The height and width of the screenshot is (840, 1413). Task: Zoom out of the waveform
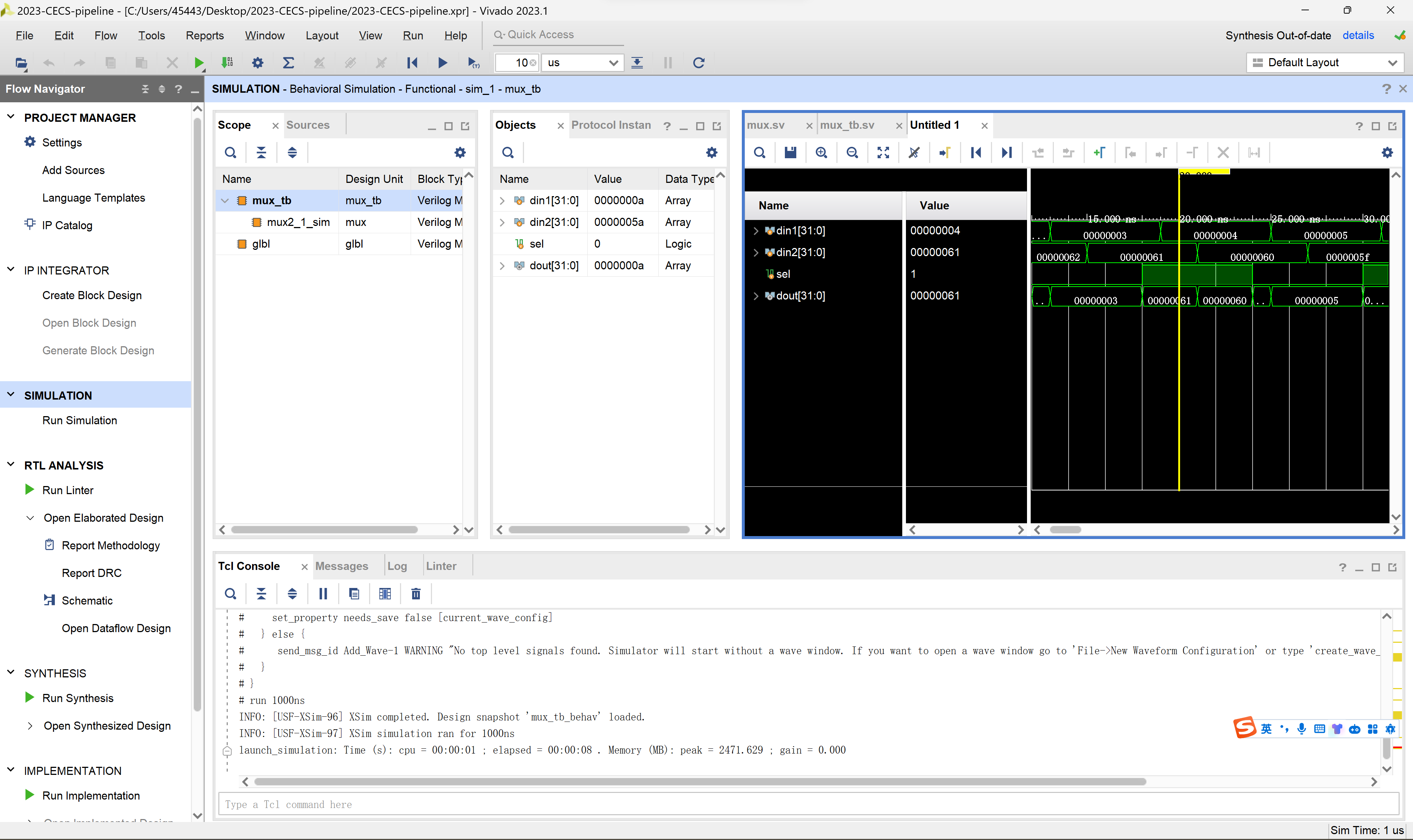click(852, 152)
